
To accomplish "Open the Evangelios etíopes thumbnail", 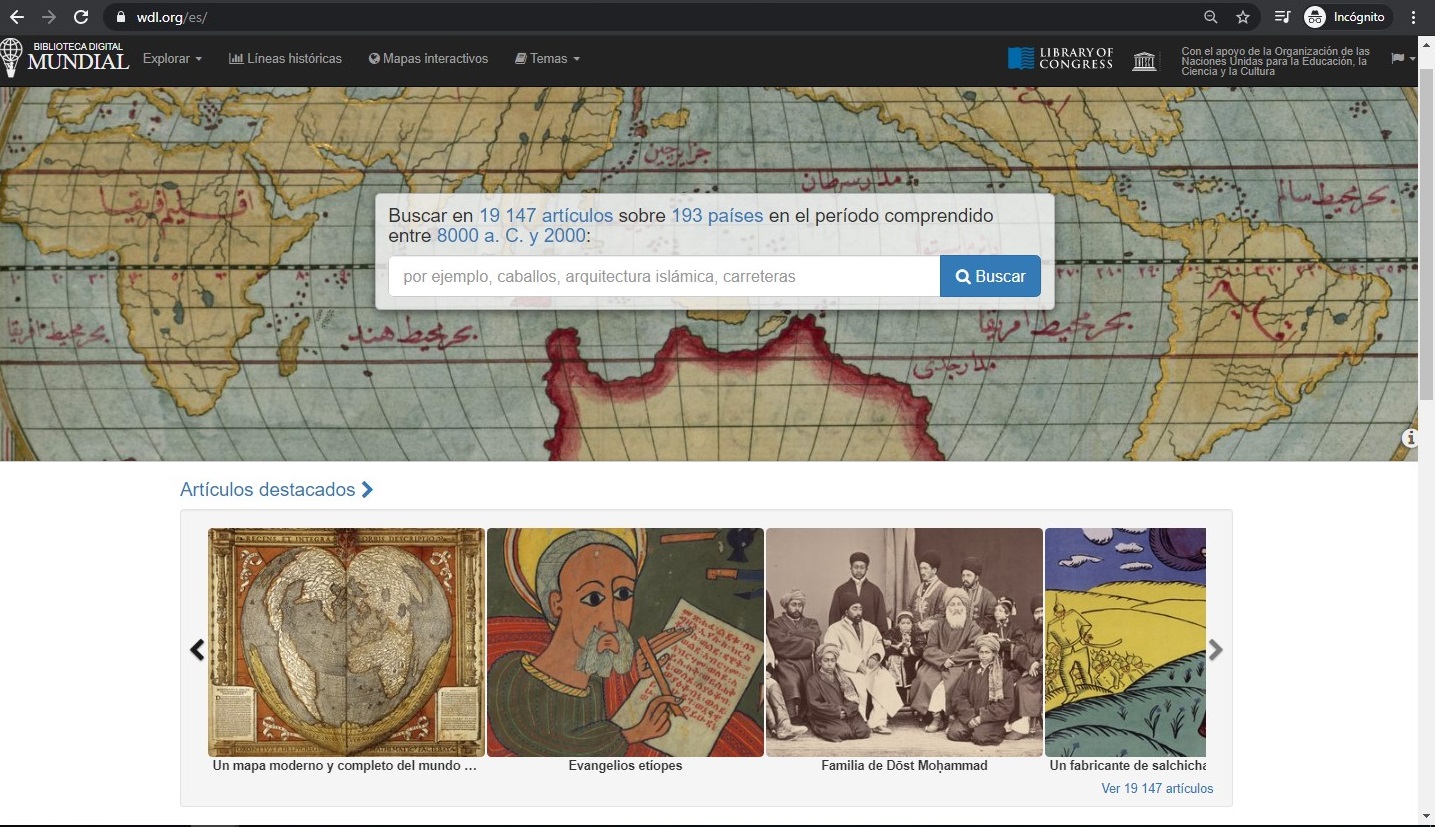I will click(x=625, y=643).
